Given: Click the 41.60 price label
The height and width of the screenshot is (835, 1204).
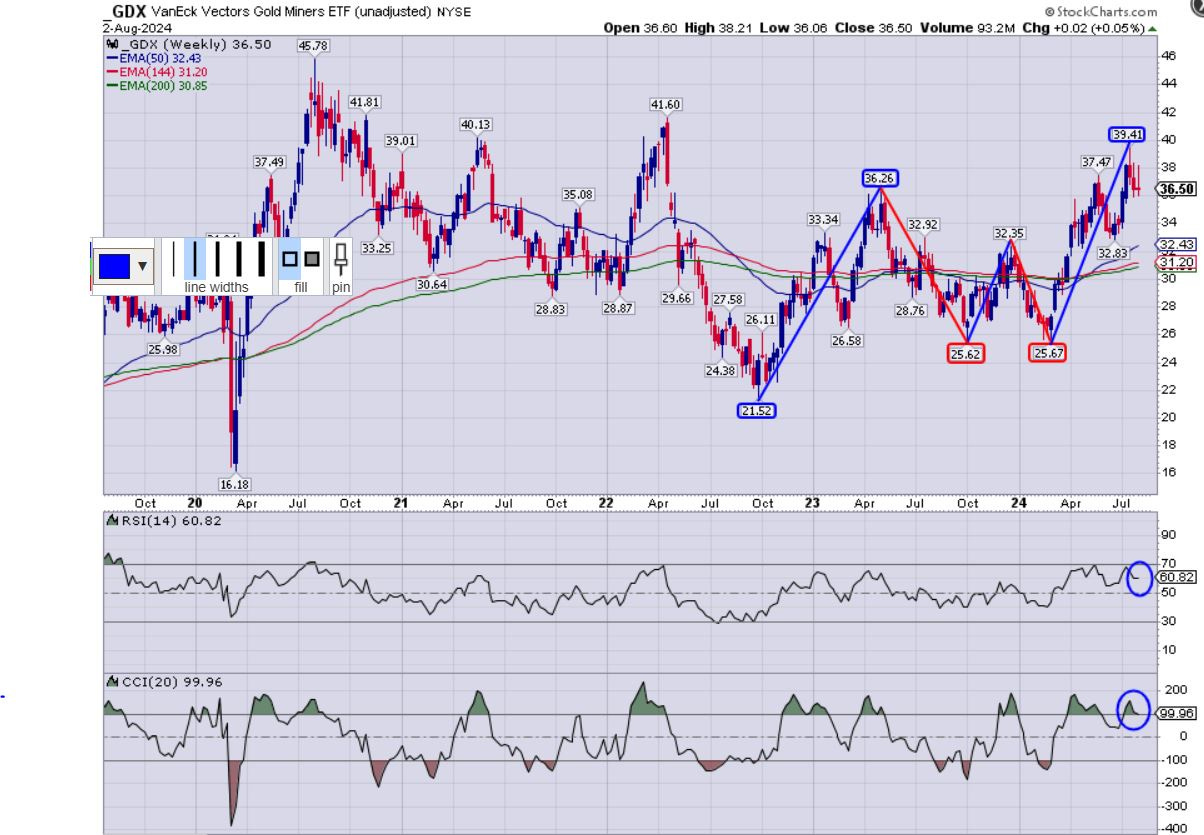Looking at the screenshot, I should coord(665,104).
